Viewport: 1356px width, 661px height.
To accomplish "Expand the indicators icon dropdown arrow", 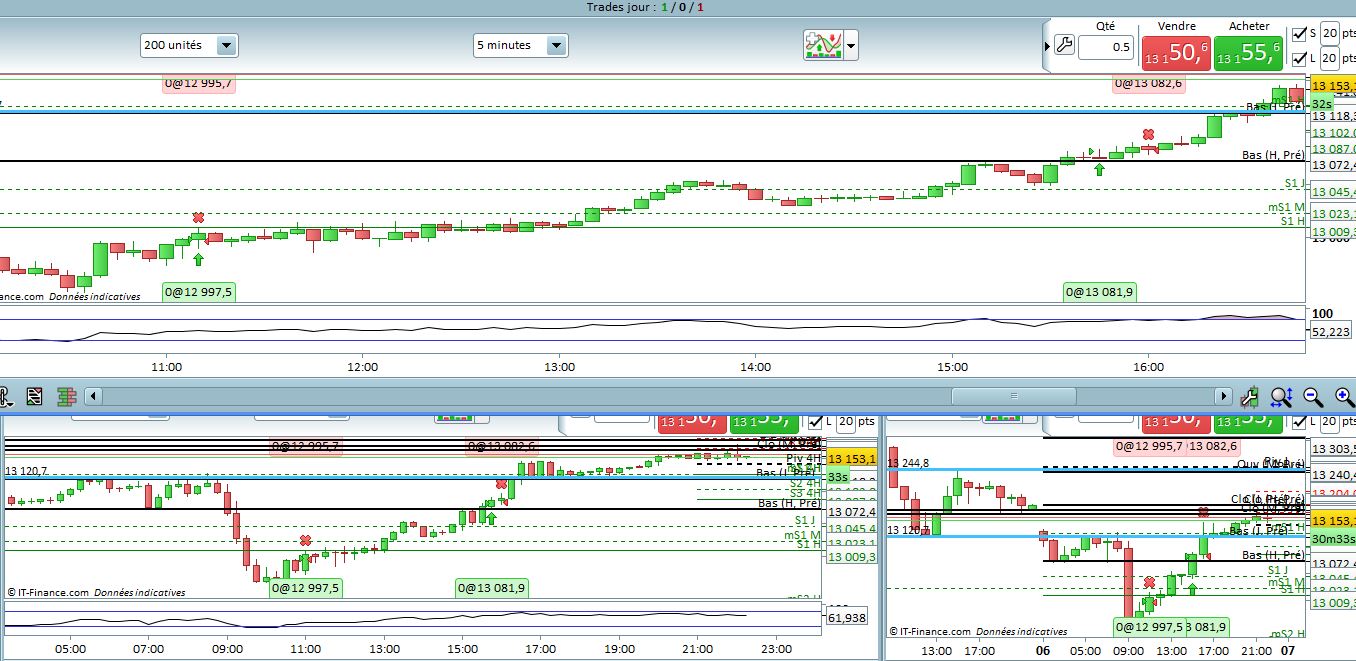I will pos(851,45).
